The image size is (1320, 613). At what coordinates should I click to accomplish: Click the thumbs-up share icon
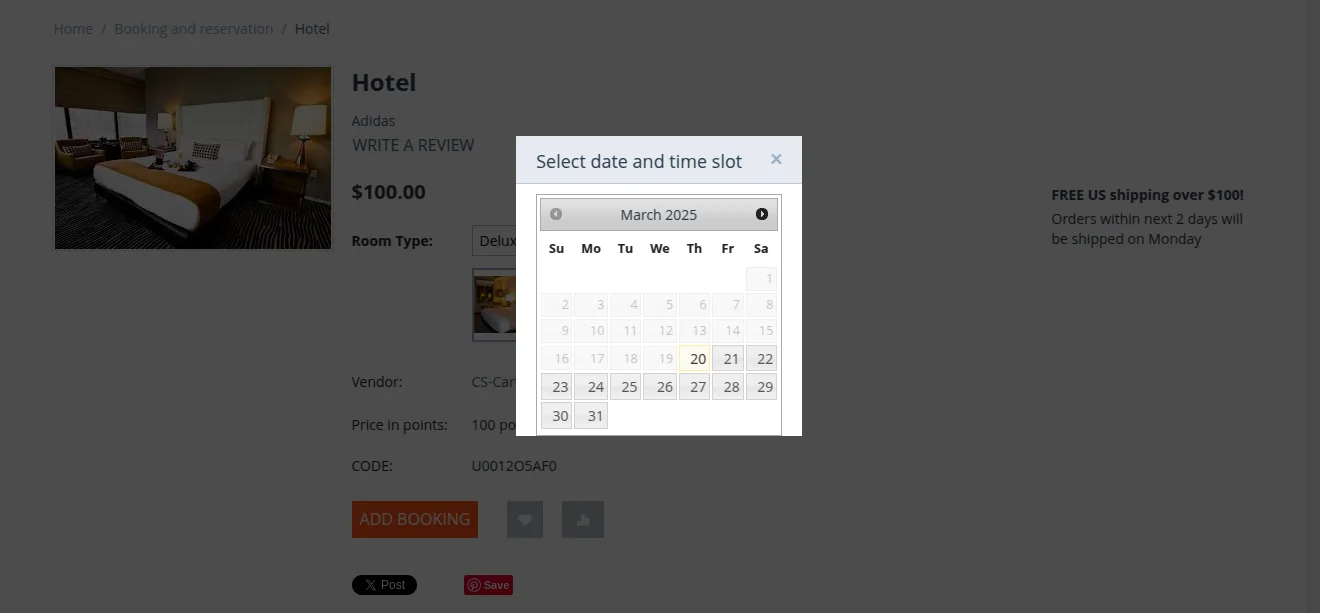(583, 519)
